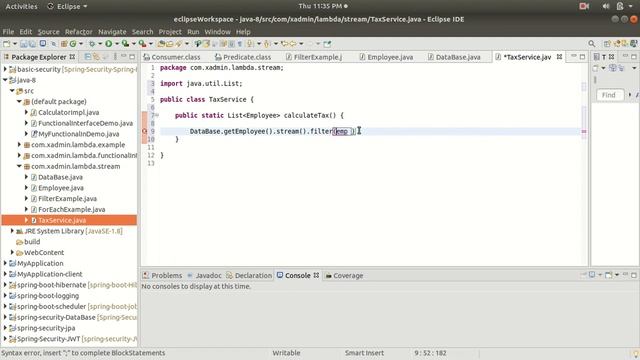Close the Console view tab
This screenshot has width=640, height=360.
point(316,276)
